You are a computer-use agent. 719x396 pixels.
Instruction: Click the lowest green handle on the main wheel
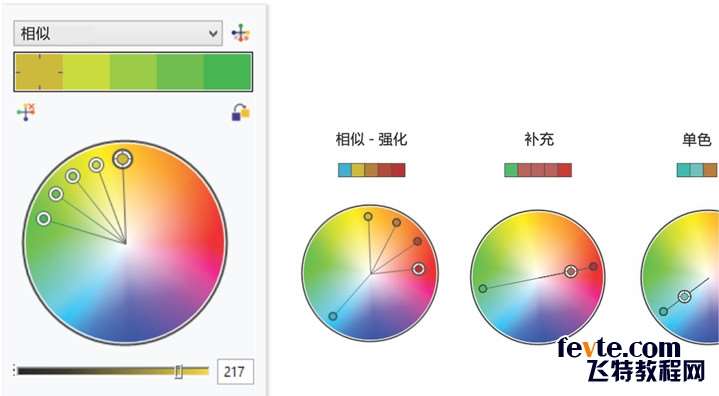tap(44, 219)
